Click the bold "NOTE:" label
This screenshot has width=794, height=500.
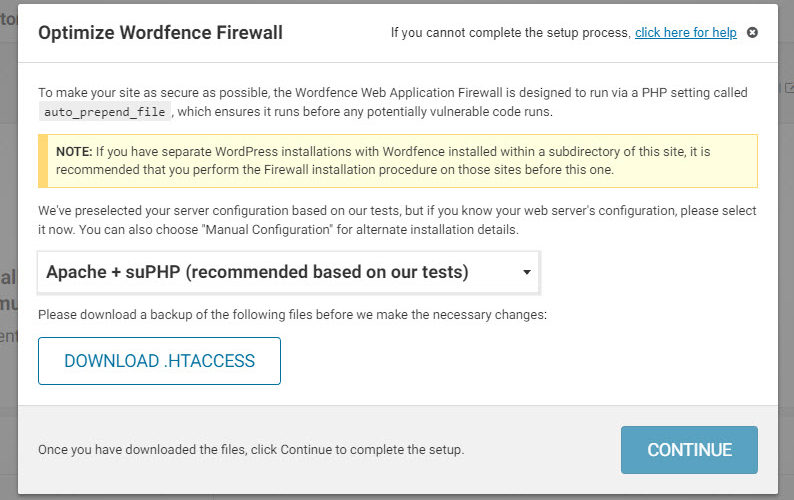point(74,151)
